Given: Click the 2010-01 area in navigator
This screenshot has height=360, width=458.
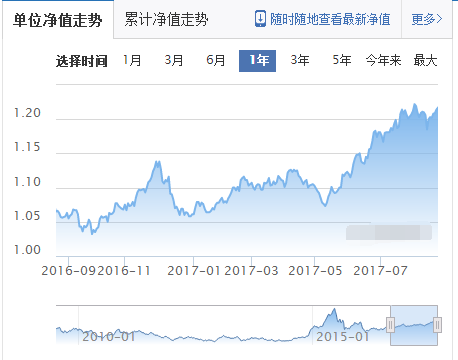Looking at the screenshot, I should pyautogui.click(x=108, y=336).
